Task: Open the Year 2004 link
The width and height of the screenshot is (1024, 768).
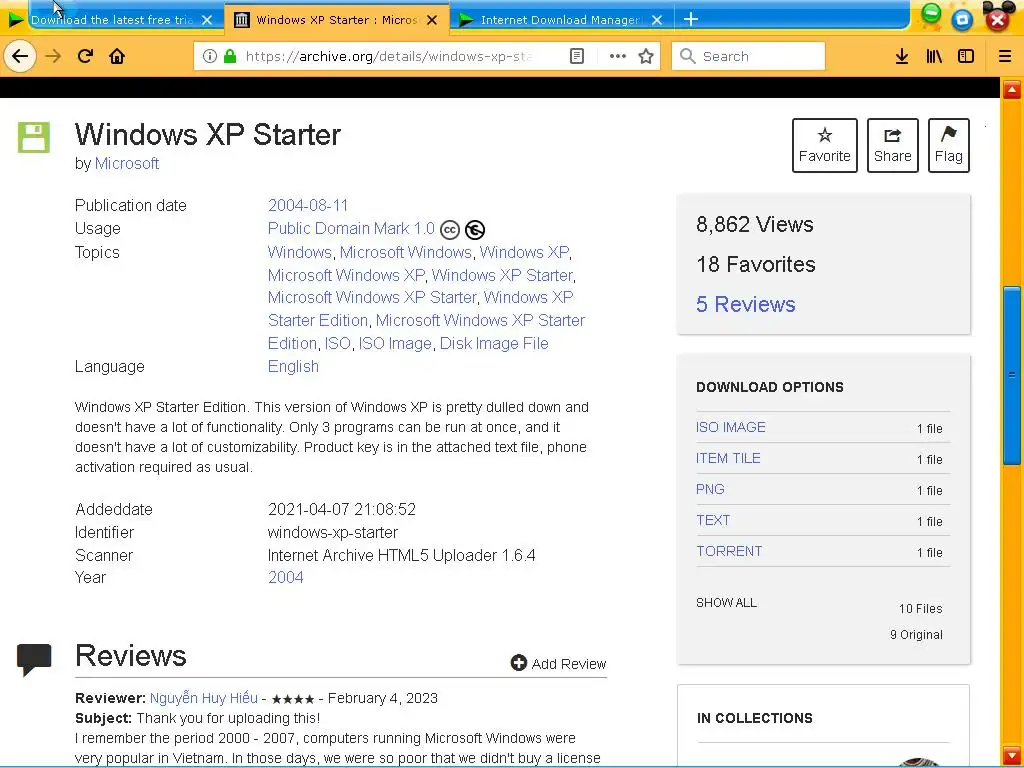Action: click(285, 577)
